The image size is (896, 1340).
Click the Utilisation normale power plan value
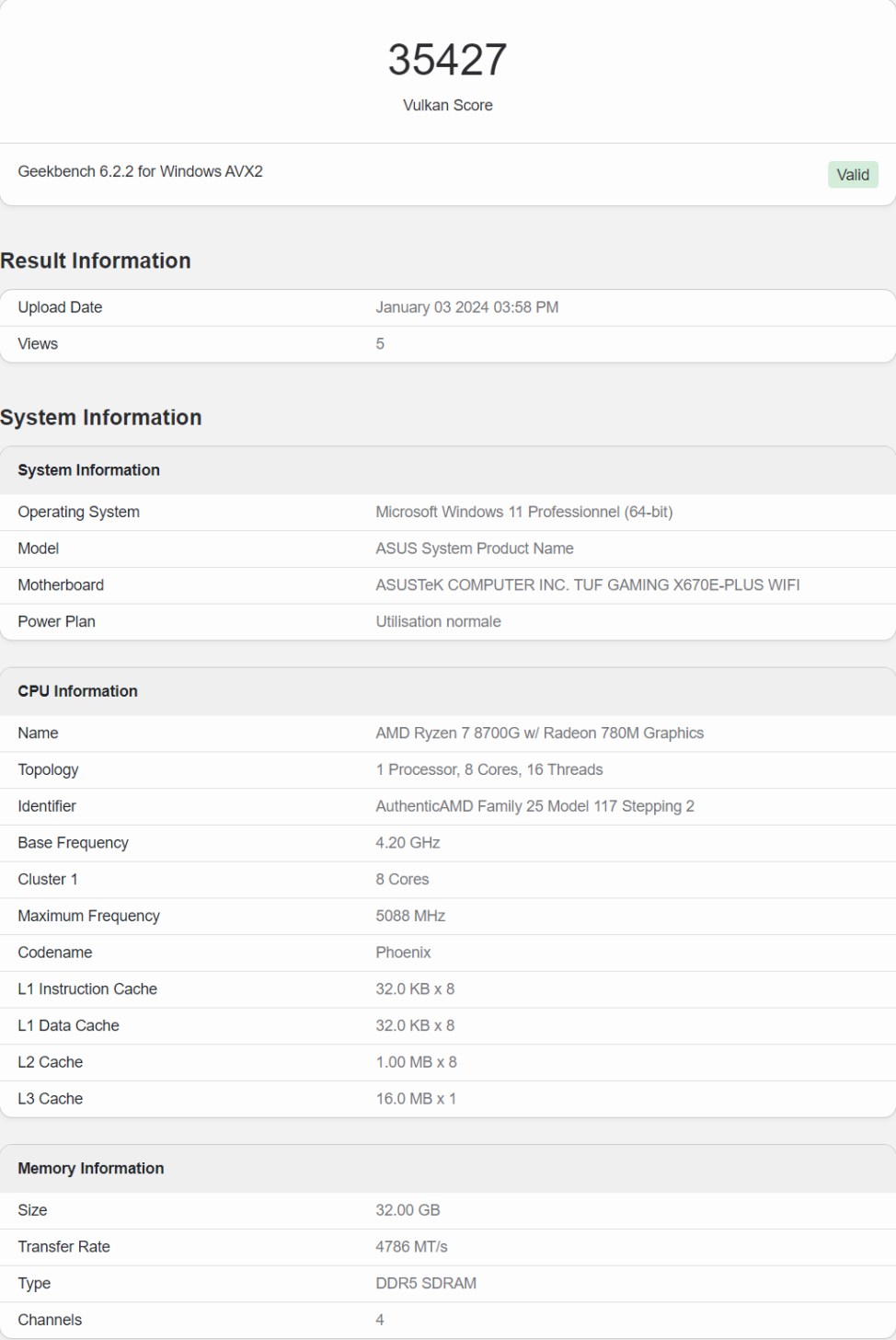click(438, 622)
